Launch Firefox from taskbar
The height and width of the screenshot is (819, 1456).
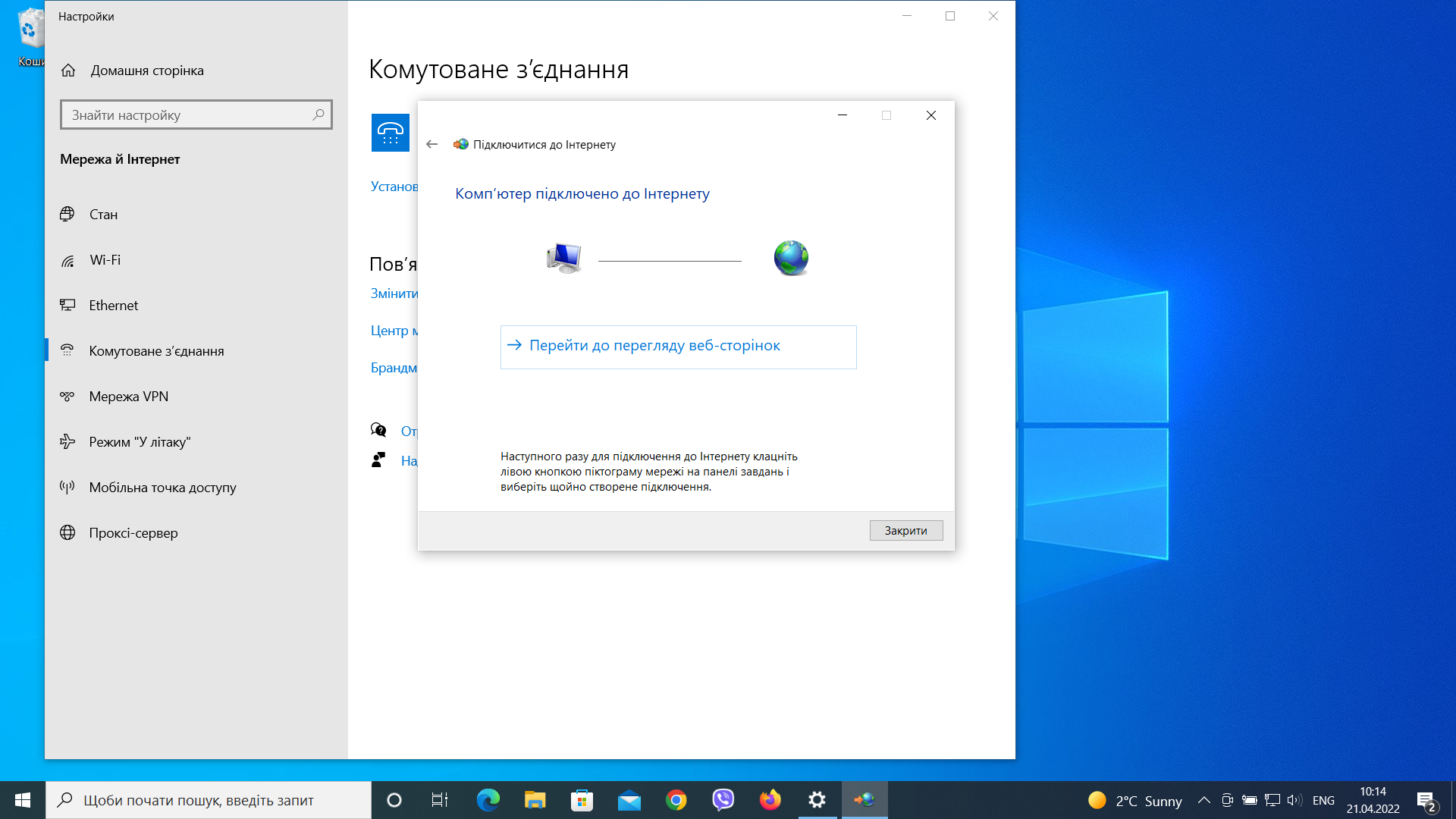(770, 800)
